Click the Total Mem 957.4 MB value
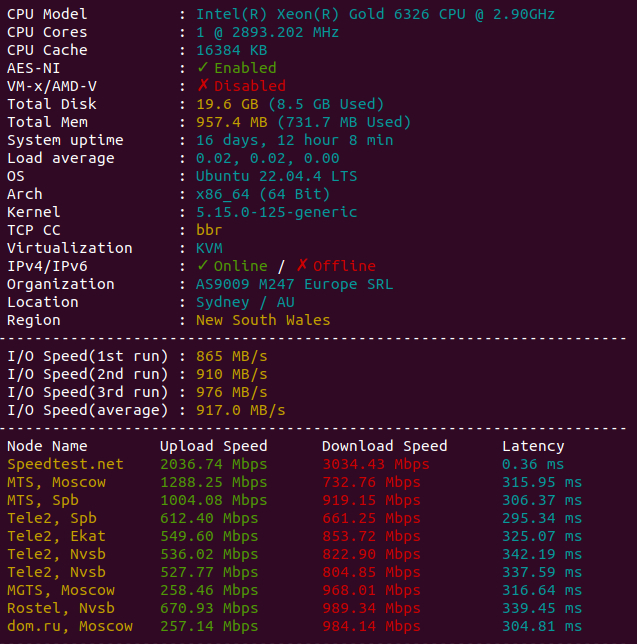This screenshot has width=637, height=644. tap(232, 122)
